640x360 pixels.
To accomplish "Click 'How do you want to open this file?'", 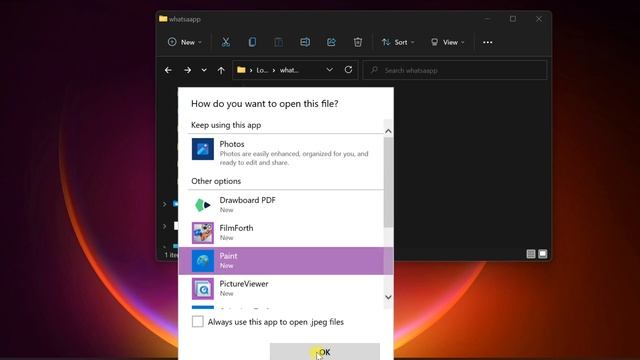I will tap(264, 104).
